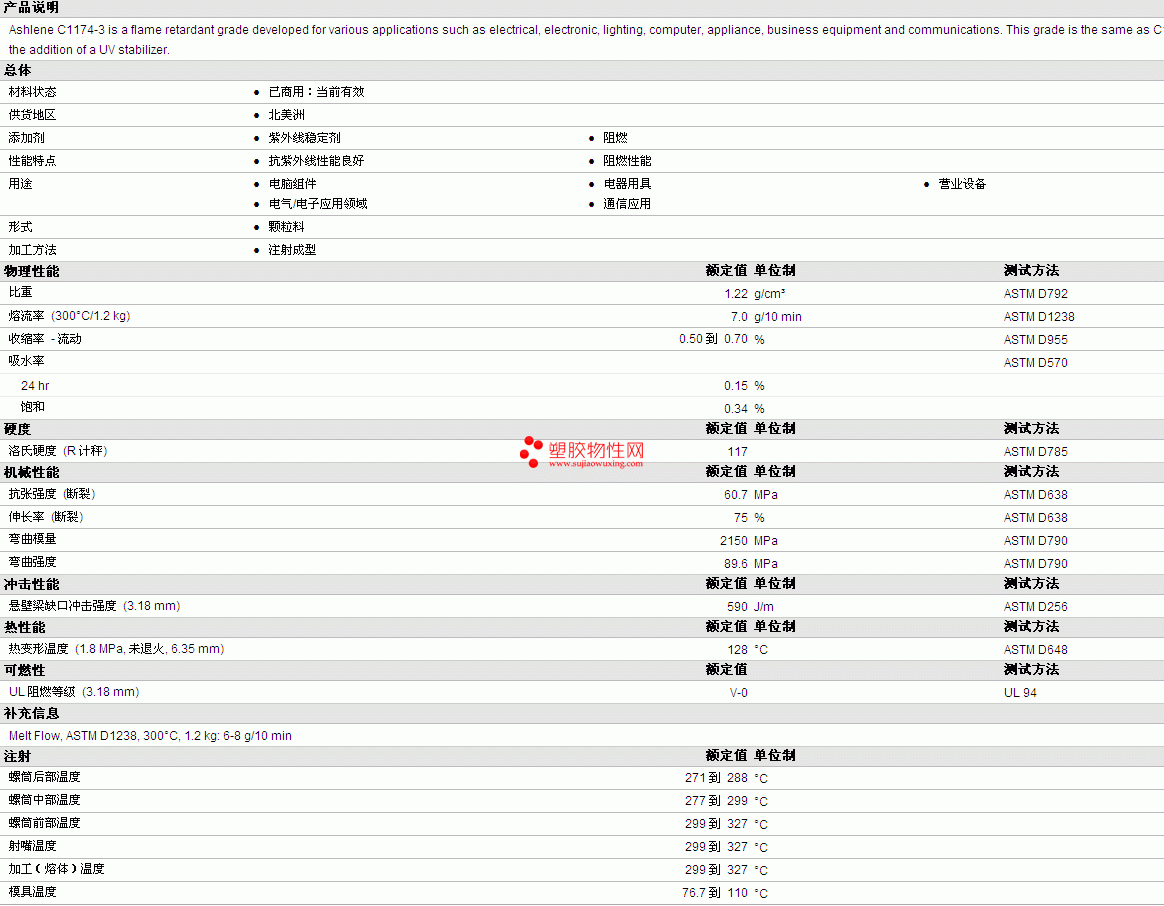The image size is (1164, 906).
Task: Click ASTM D256 test method
Action: point(1036,607)
